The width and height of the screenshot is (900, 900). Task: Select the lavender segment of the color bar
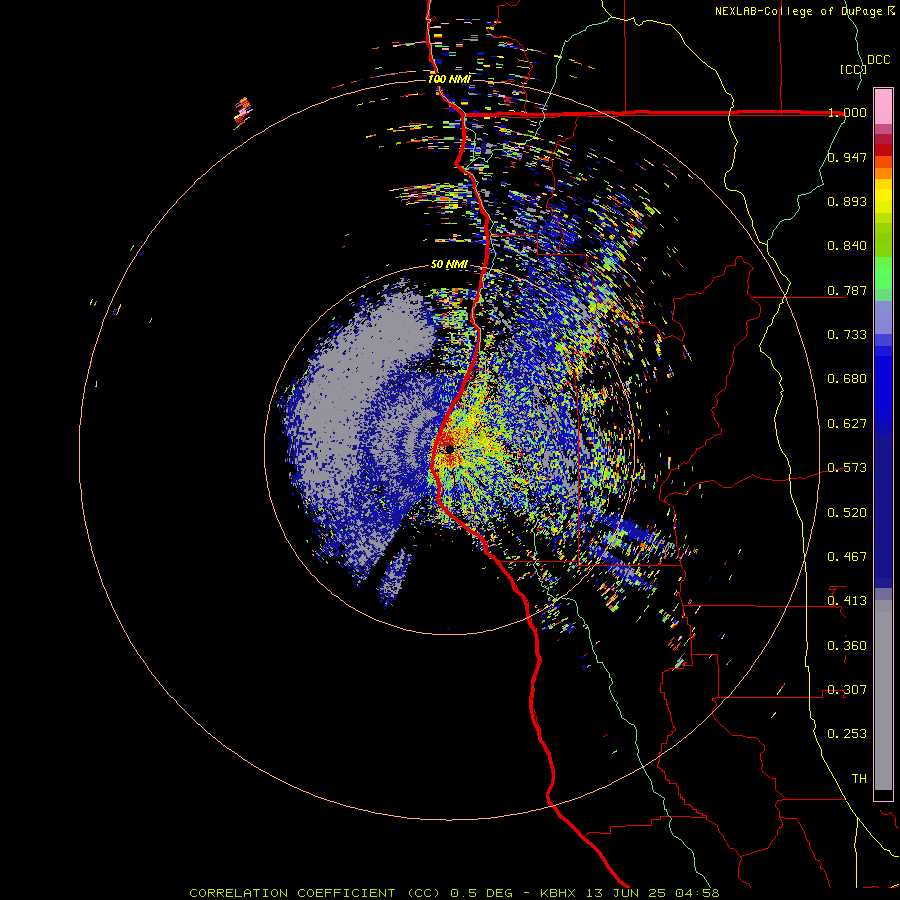[x=883, y=318]
